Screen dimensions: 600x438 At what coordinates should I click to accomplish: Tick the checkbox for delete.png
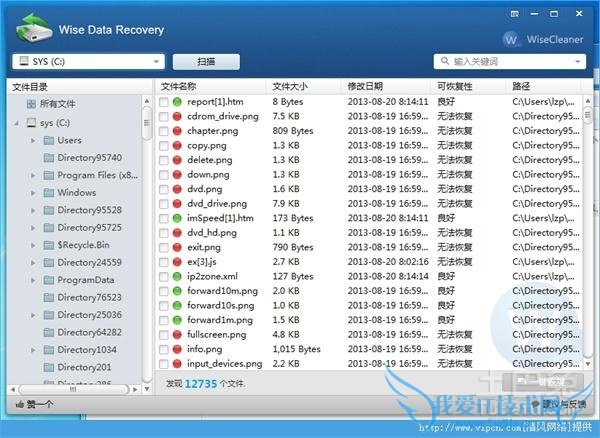(163, 160)
